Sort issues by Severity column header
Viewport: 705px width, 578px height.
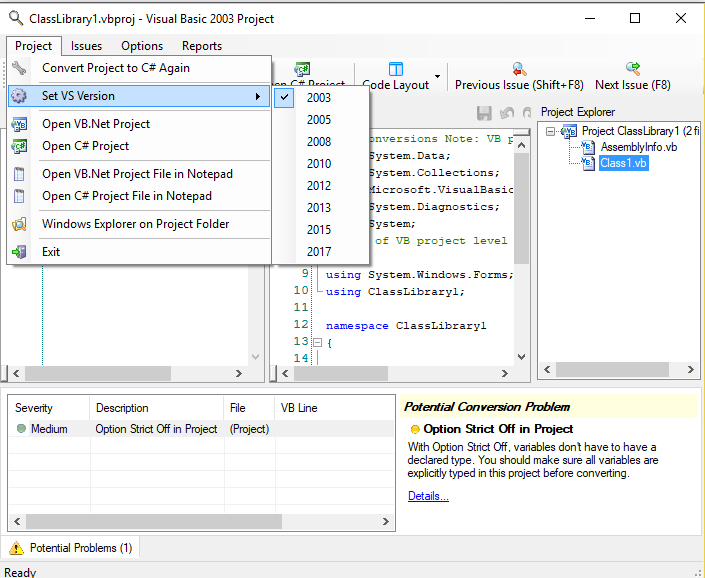[49, 408]
